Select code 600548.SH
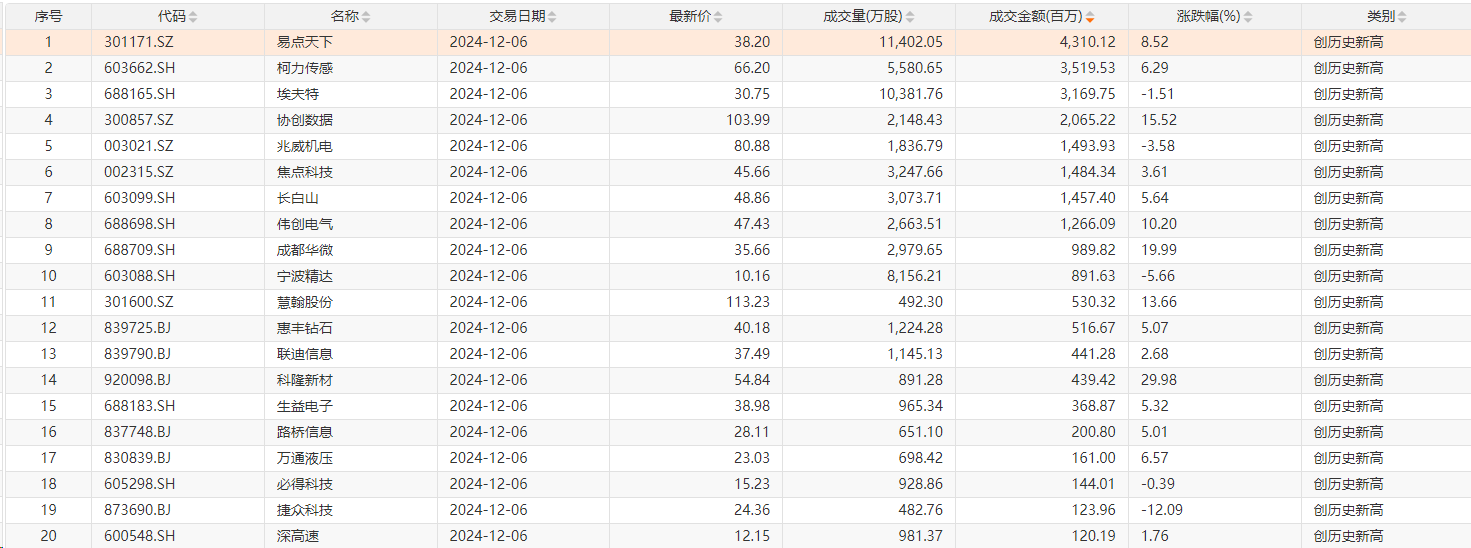The width and height of the screenshot is (1471, 548). (139, 536)
